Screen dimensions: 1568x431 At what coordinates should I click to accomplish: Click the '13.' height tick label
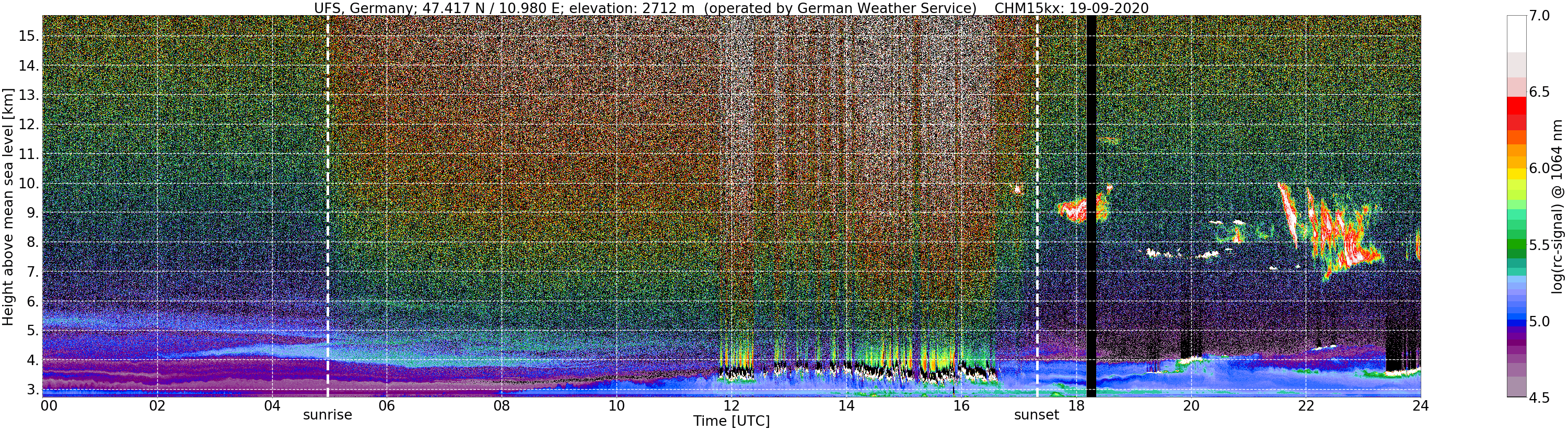coord(28,95)
